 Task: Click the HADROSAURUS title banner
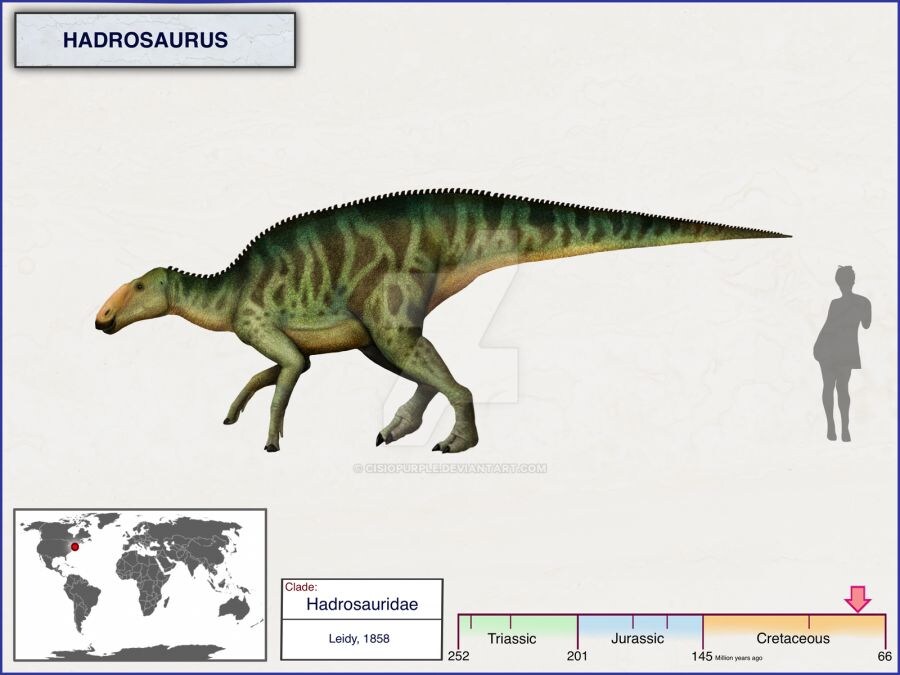154,40
